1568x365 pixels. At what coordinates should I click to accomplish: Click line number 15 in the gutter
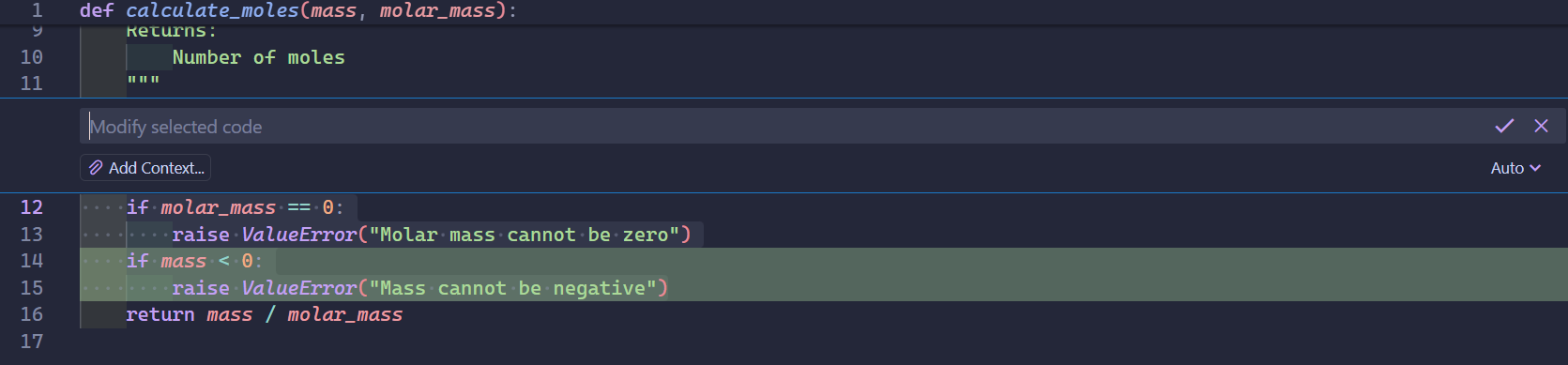point(32,288)
